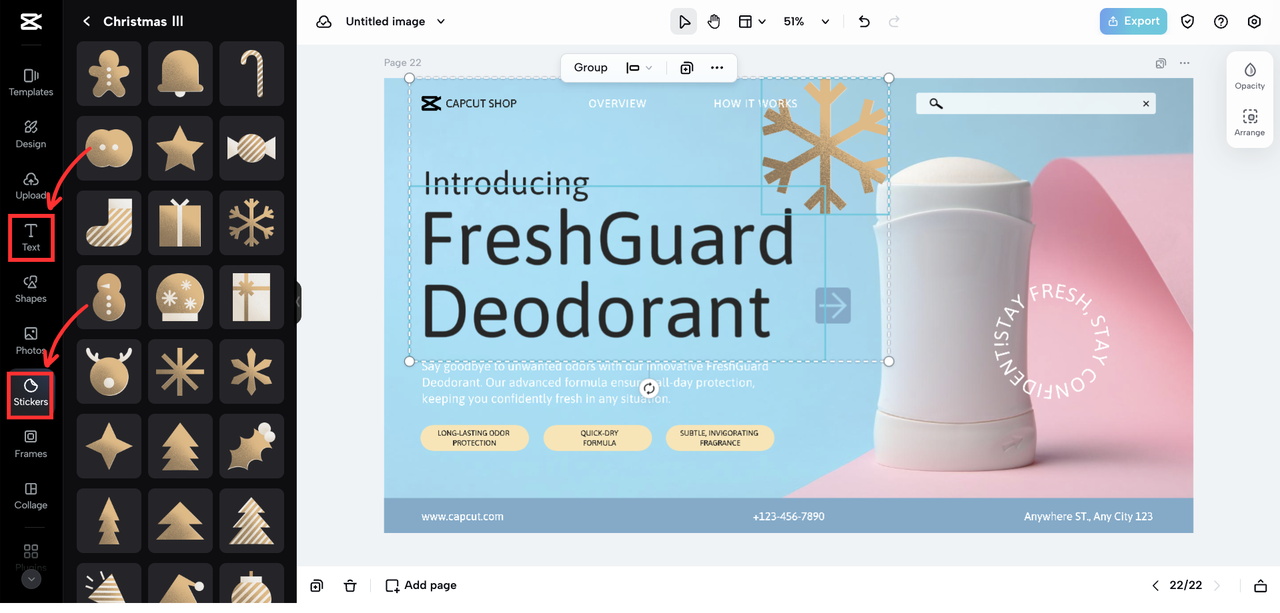Screen dimensions: 1280x613
Task: Open the shield protection icon
Action: 1188,21
